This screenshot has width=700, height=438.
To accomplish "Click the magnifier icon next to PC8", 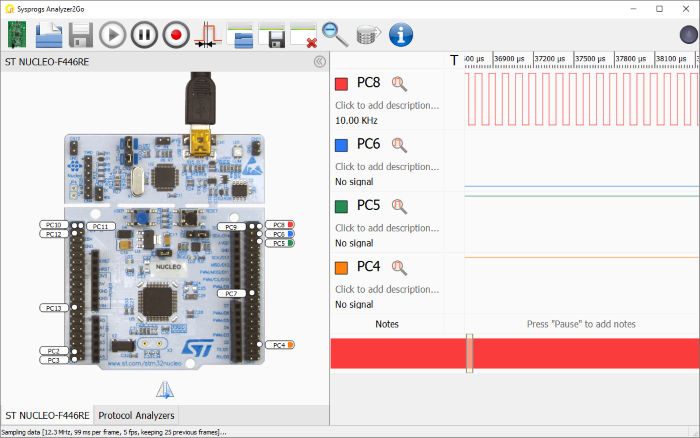I will click(x=399, y=83).
